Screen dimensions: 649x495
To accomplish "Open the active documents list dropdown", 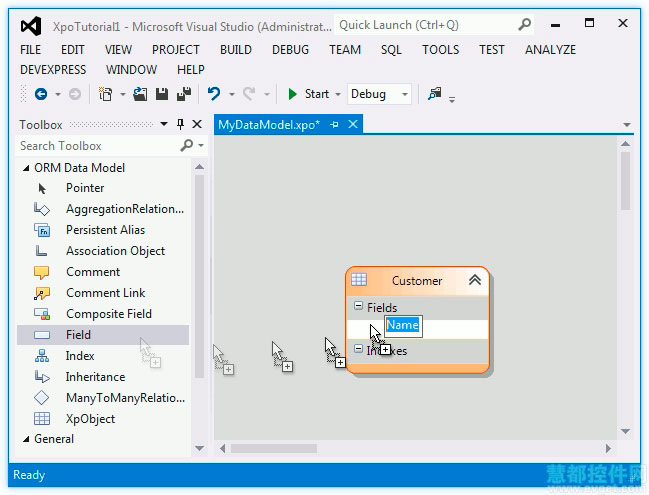I will pos(627,125).
